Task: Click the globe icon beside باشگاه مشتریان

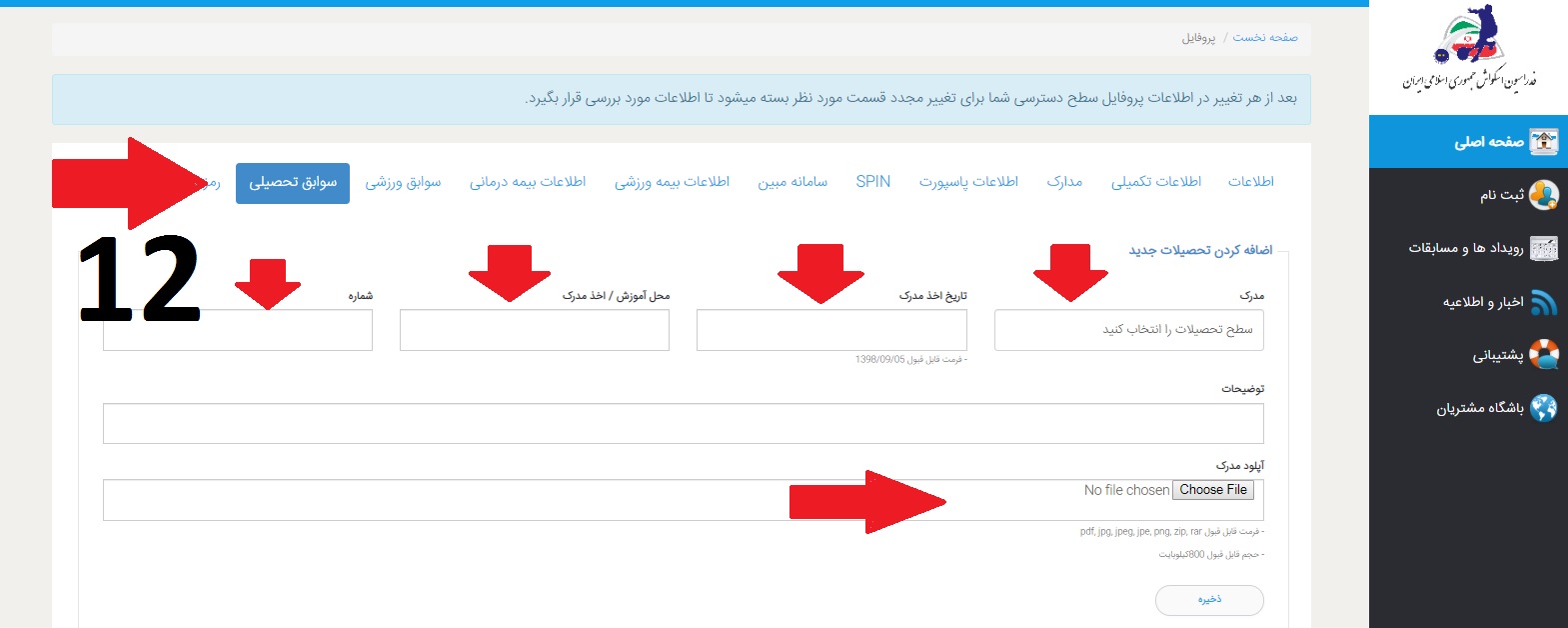Action: tap(1543, 408)
